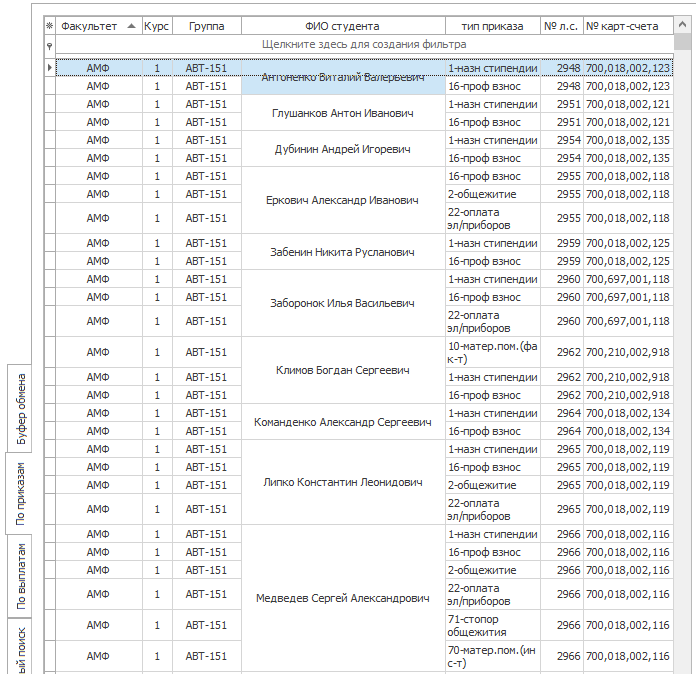Click 2-общежитие in row 2966
Viewport: 696px width, 674px height.
(493, 570)
